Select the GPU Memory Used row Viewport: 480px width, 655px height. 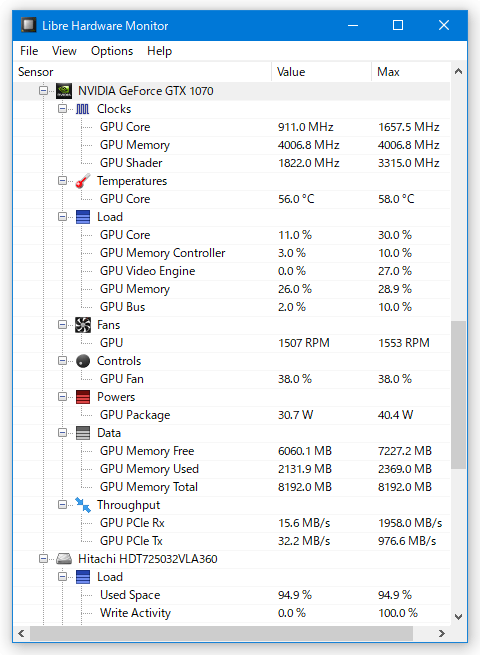(232, 469)
